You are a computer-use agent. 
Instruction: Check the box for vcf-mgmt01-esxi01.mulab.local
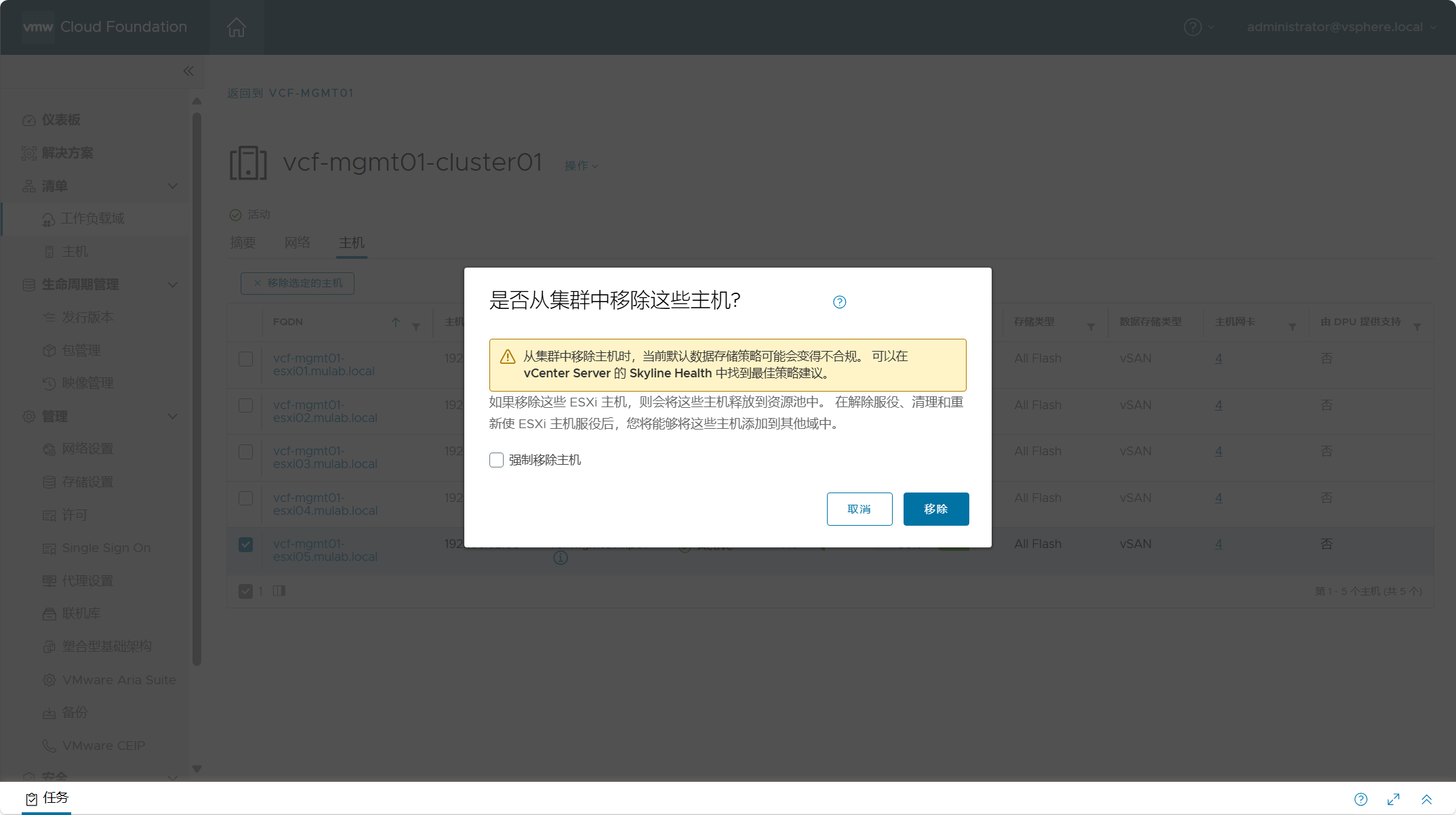pos(246,359)
